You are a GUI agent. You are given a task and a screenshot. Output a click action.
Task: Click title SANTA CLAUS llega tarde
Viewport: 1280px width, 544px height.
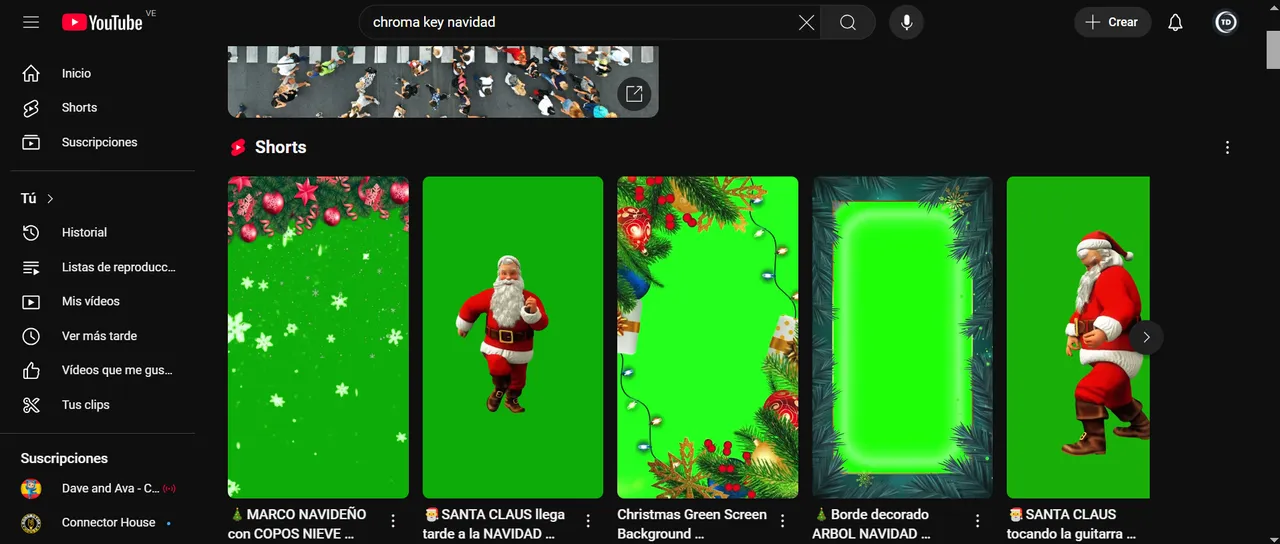[494, 524]
